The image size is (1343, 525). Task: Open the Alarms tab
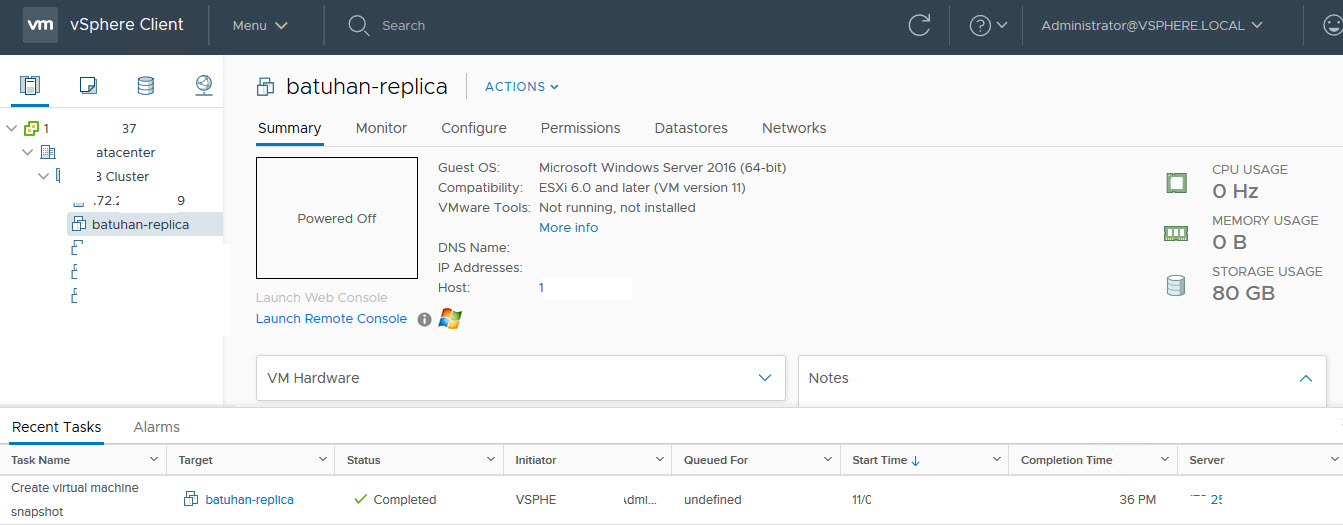156,427
